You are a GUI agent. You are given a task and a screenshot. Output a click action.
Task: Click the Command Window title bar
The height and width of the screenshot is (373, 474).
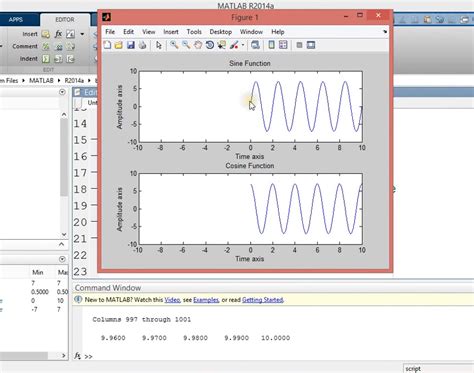(x=273, y=288)
